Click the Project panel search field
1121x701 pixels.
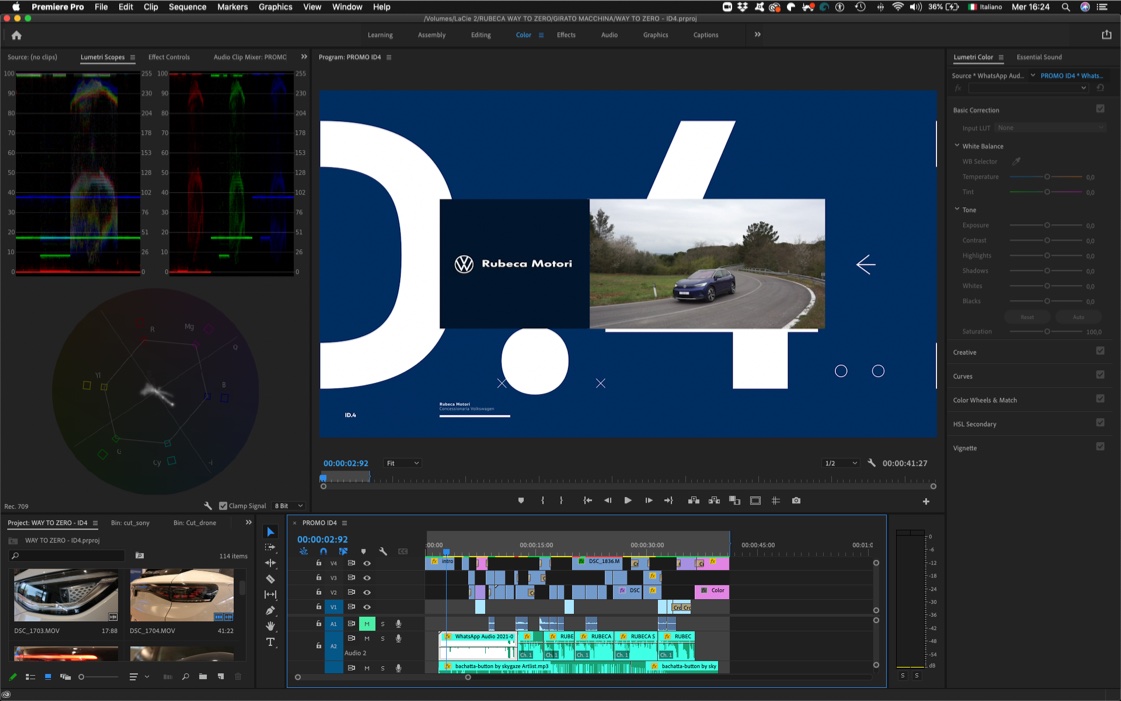[66, 555]
